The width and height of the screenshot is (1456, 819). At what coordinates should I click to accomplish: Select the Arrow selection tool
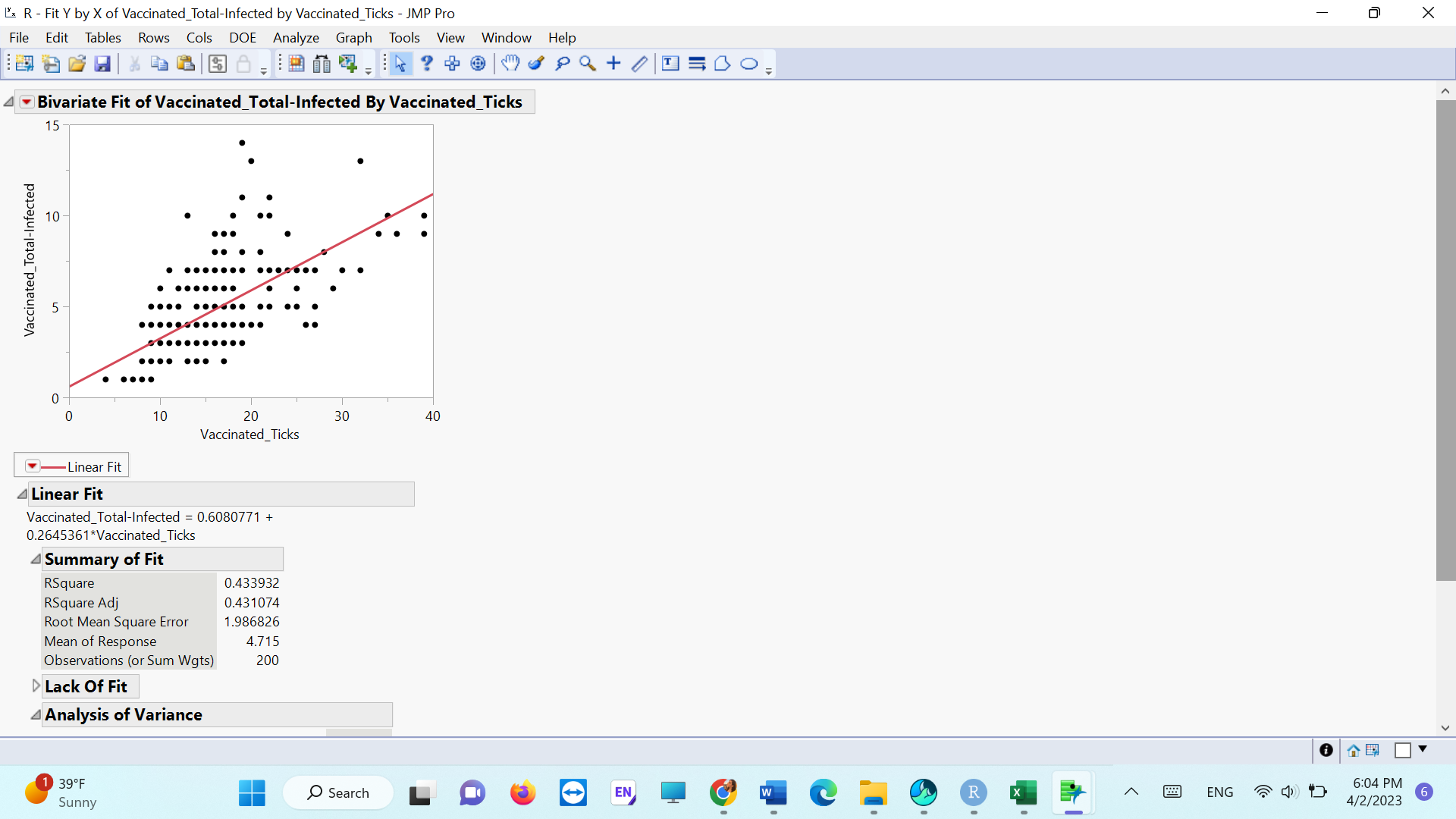pyautogui.click(x=400, y=64)
